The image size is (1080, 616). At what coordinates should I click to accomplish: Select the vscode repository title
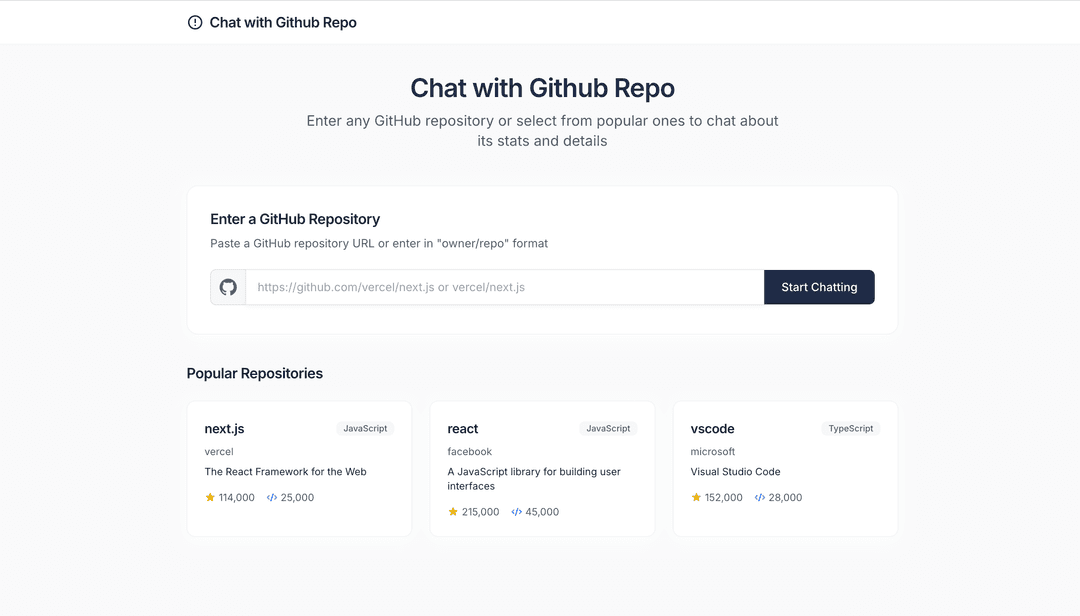point(712,429)
